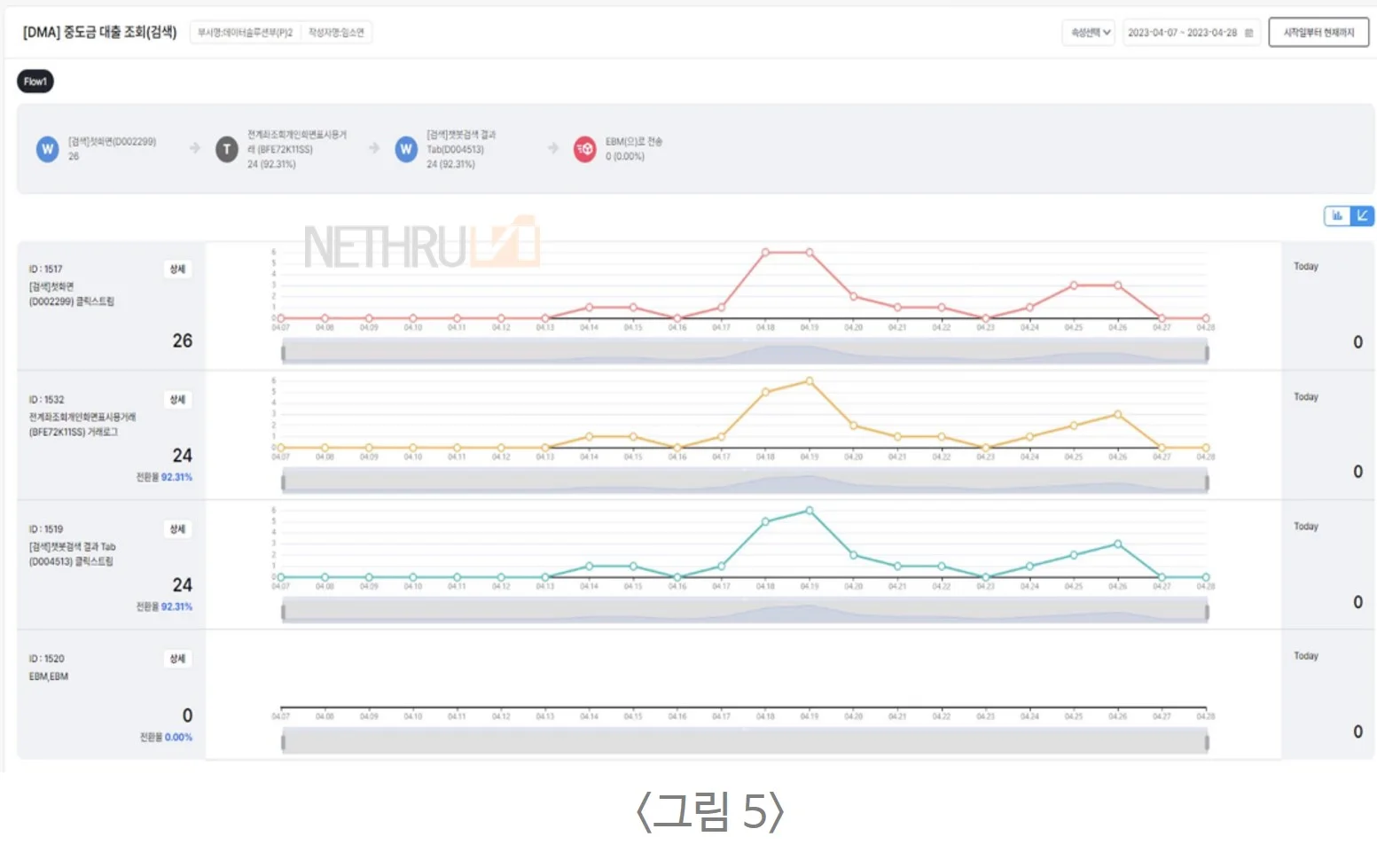This screenshot has width=1377, height=868.
Task: Click the arrow icon between first two flow nodes
Action: pos(193,149)
